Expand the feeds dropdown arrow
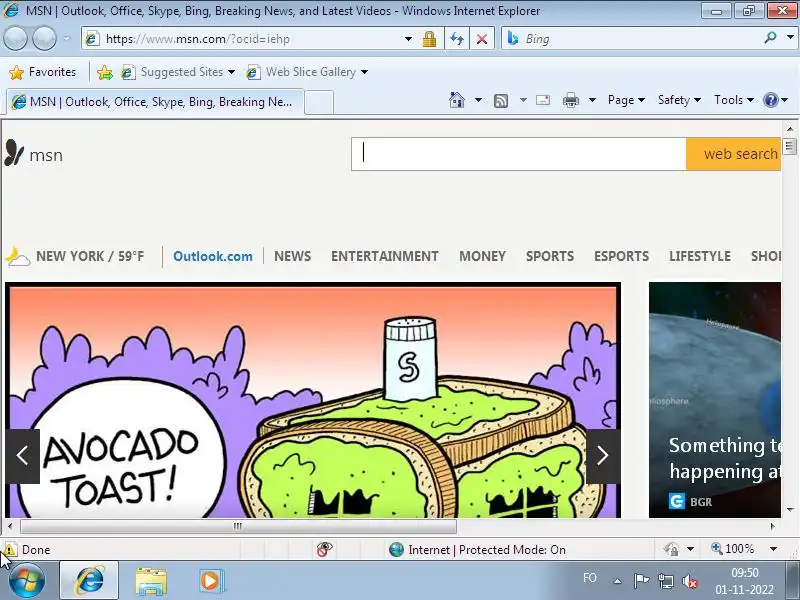This screenshot has width=800, height=600. pyautogui.click(x=523, y=100)
